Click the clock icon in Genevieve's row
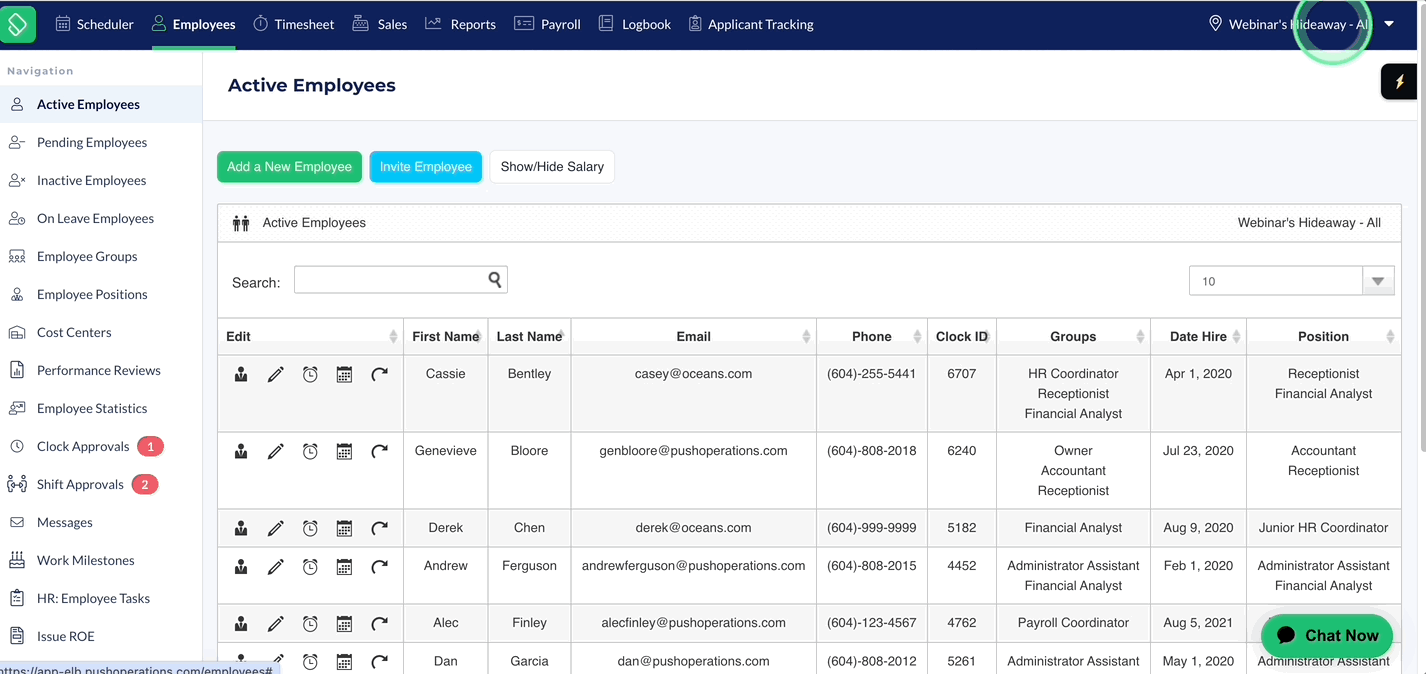This screenshot has width=1426, height=674. coord(310,451)
